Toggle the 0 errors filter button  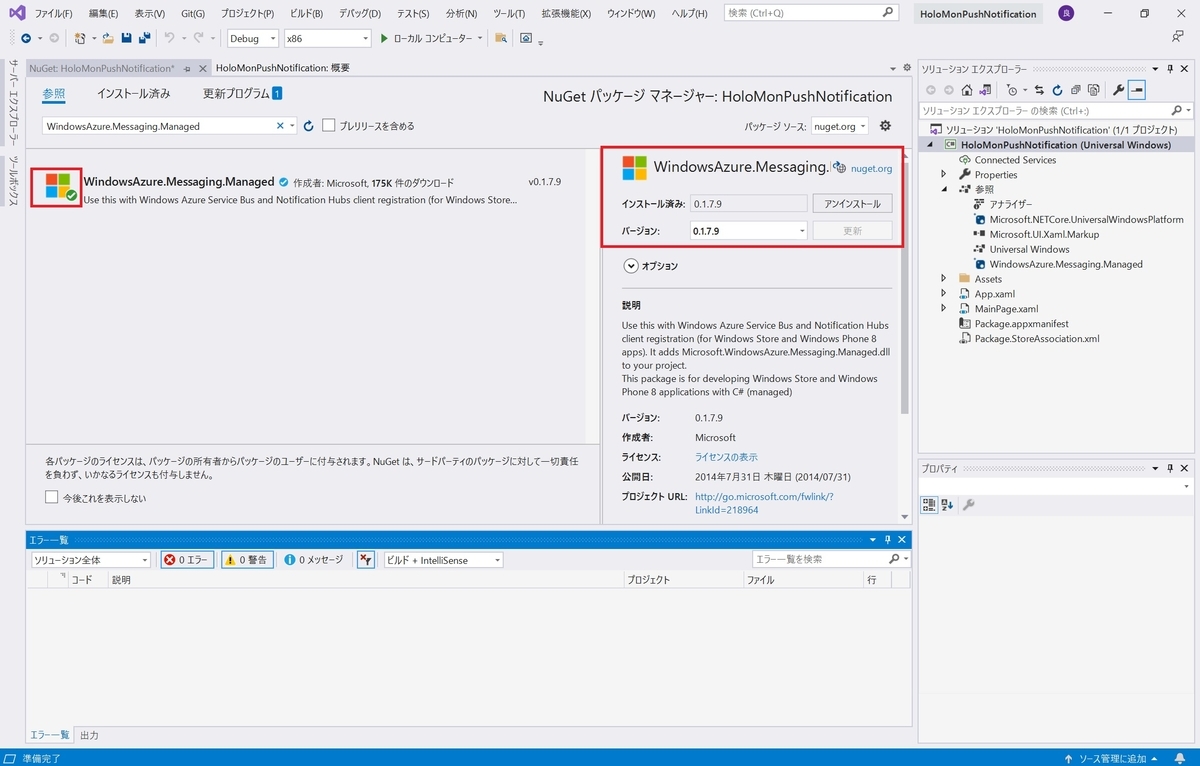[x=187, y=560]
